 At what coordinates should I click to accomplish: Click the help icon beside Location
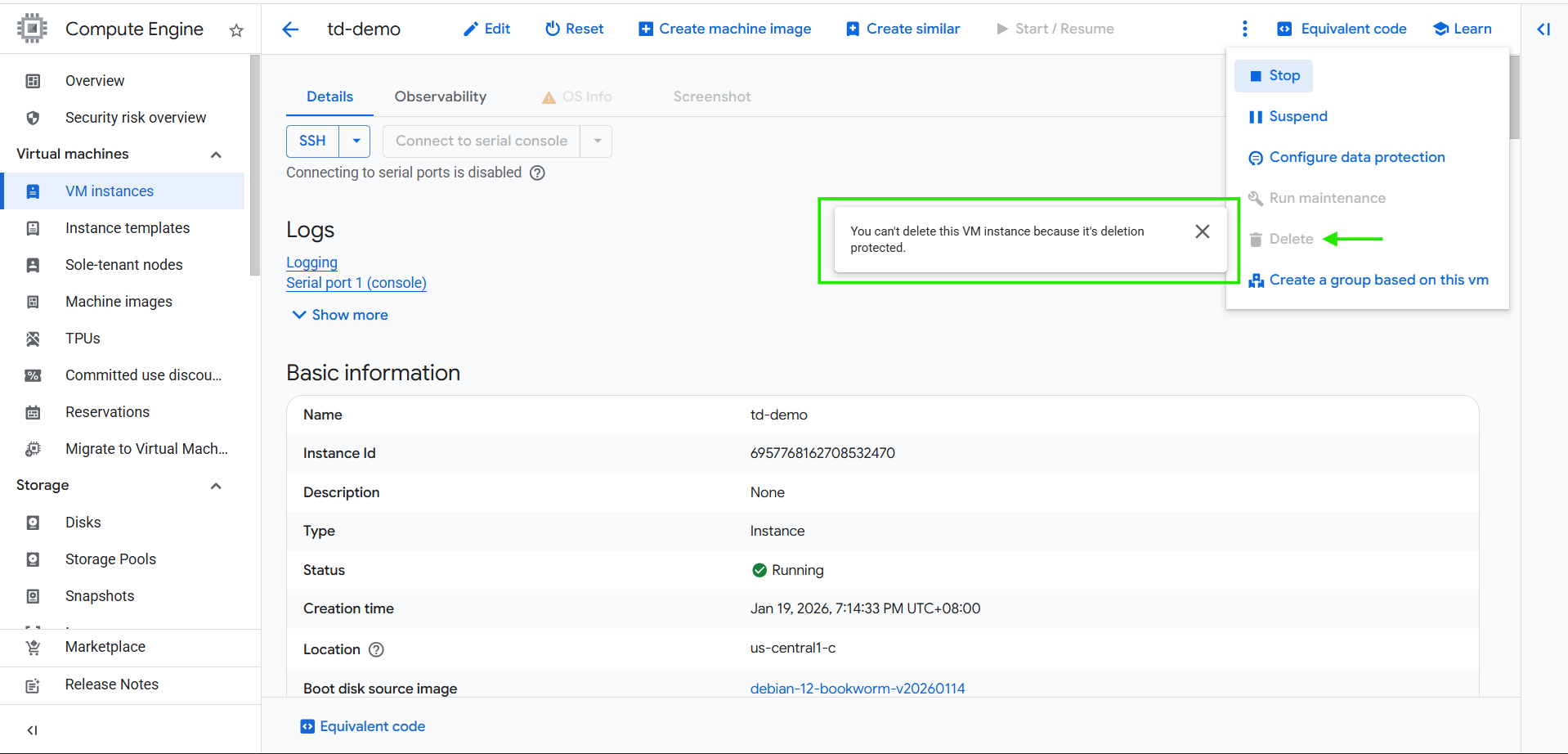376,649
